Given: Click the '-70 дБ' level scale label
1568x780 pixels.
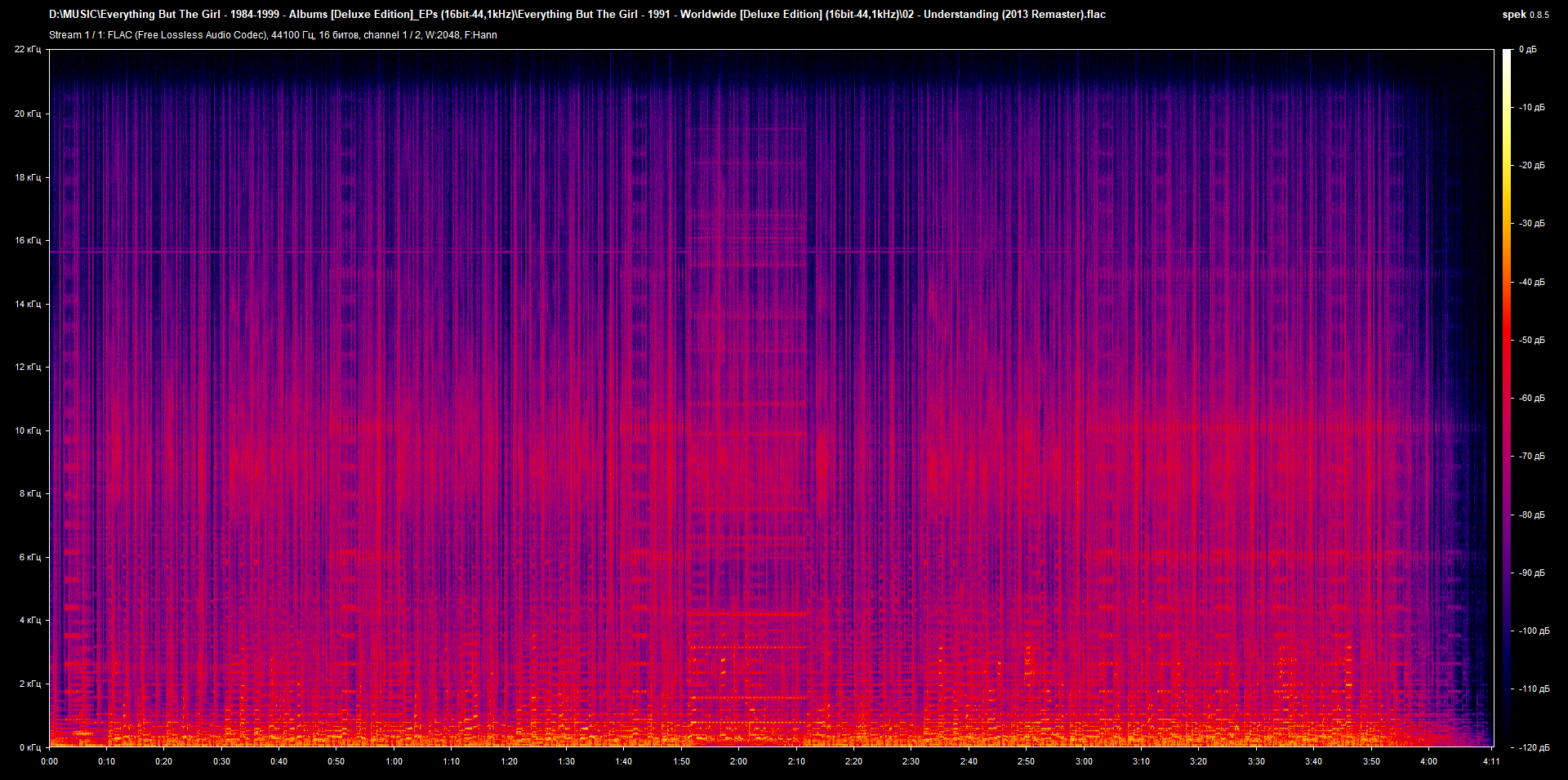Looking at the screenshot, I should 1531,457.
